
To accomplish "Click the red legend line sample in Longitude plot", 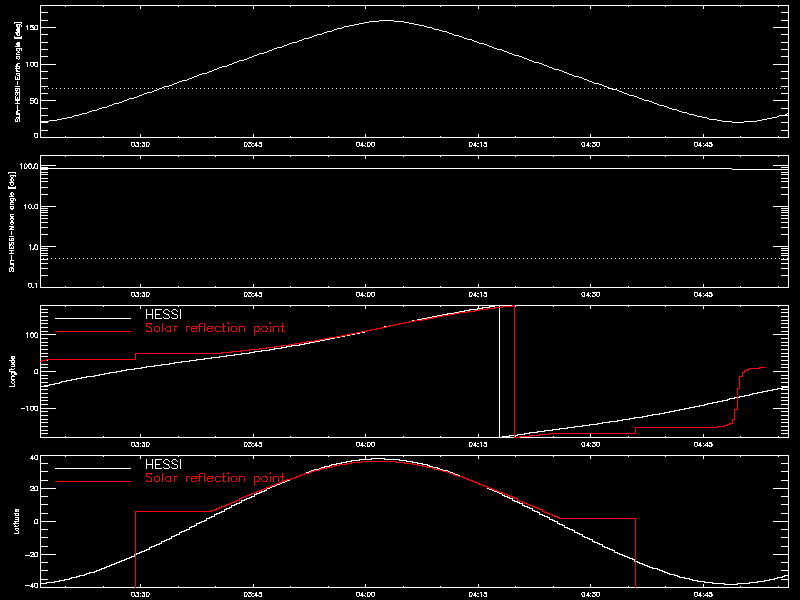I will (93, 332).
